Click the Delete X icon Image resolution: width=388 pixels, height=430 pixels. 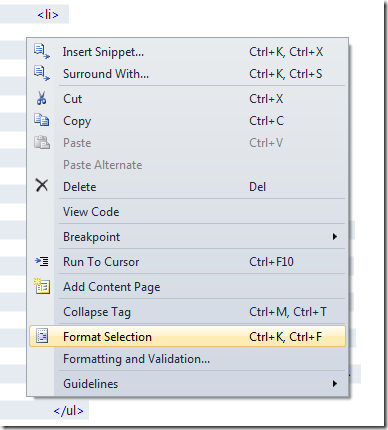click(x=42, y=185)
